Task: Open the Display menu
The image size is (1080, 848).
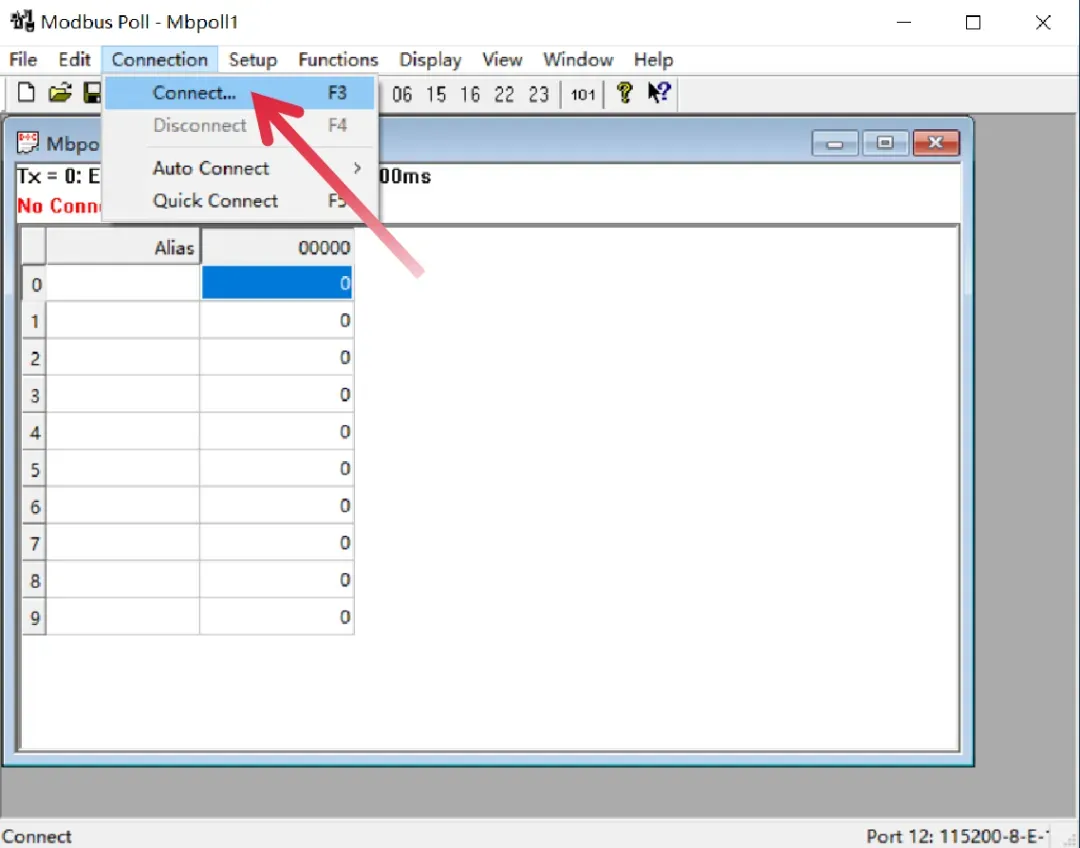Action: click(x=430, y=59)
